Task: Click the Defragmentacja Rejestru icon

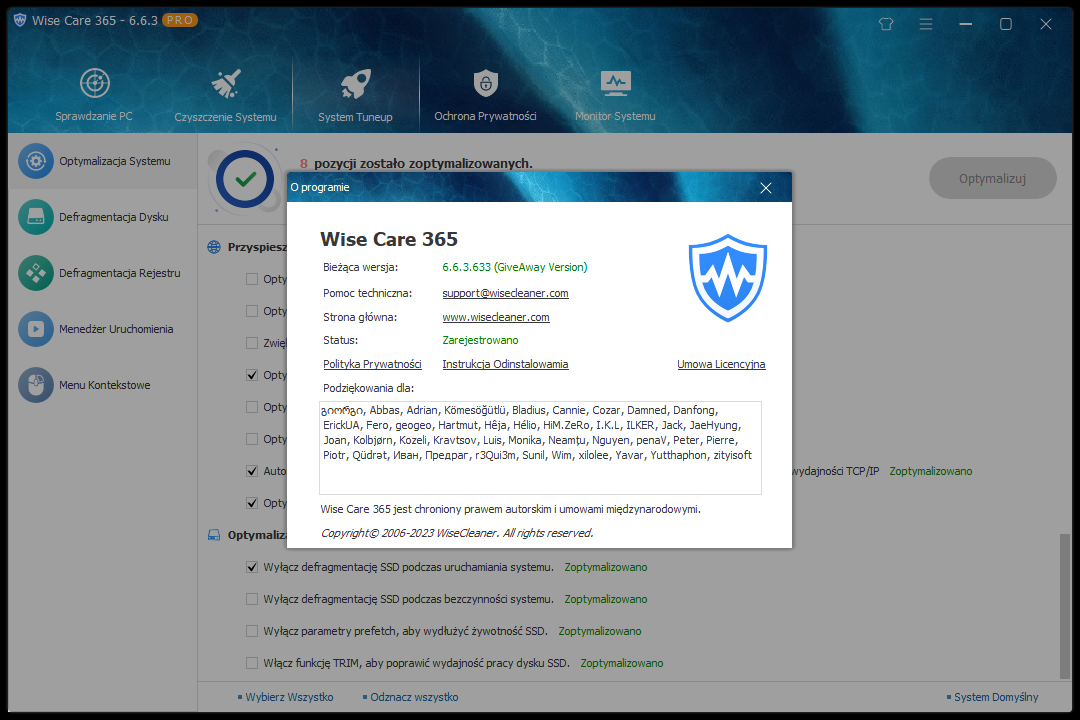Action: [x=36, y=273]
